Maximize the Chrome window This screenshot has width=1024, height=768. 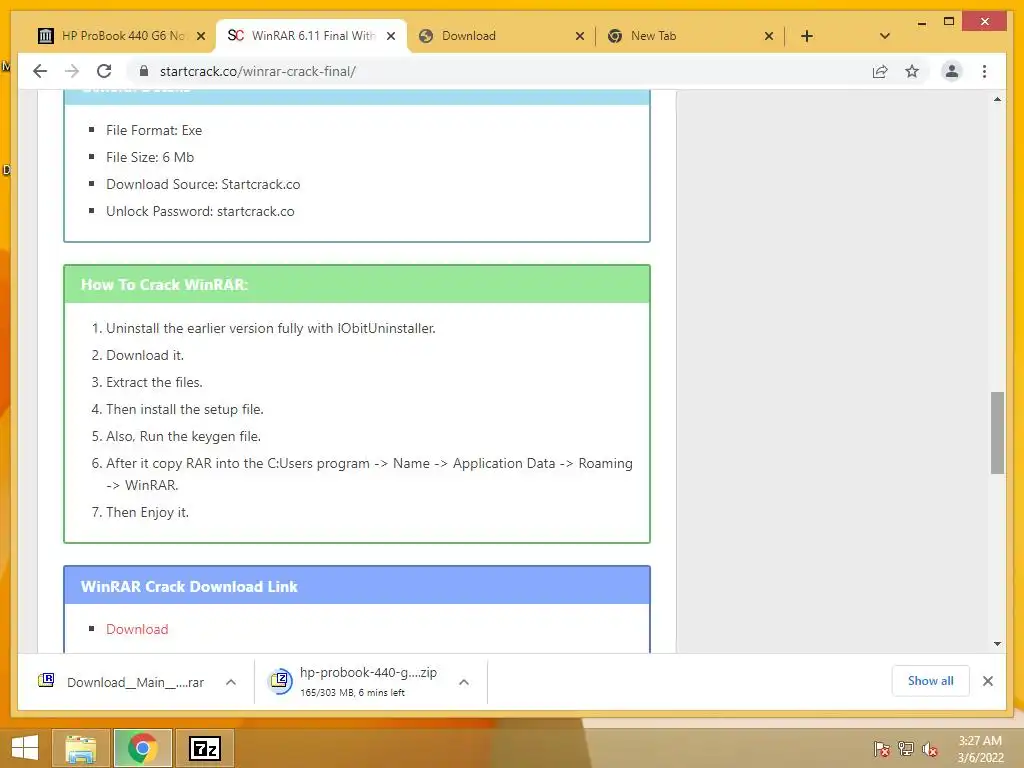(x=949, y=22)
